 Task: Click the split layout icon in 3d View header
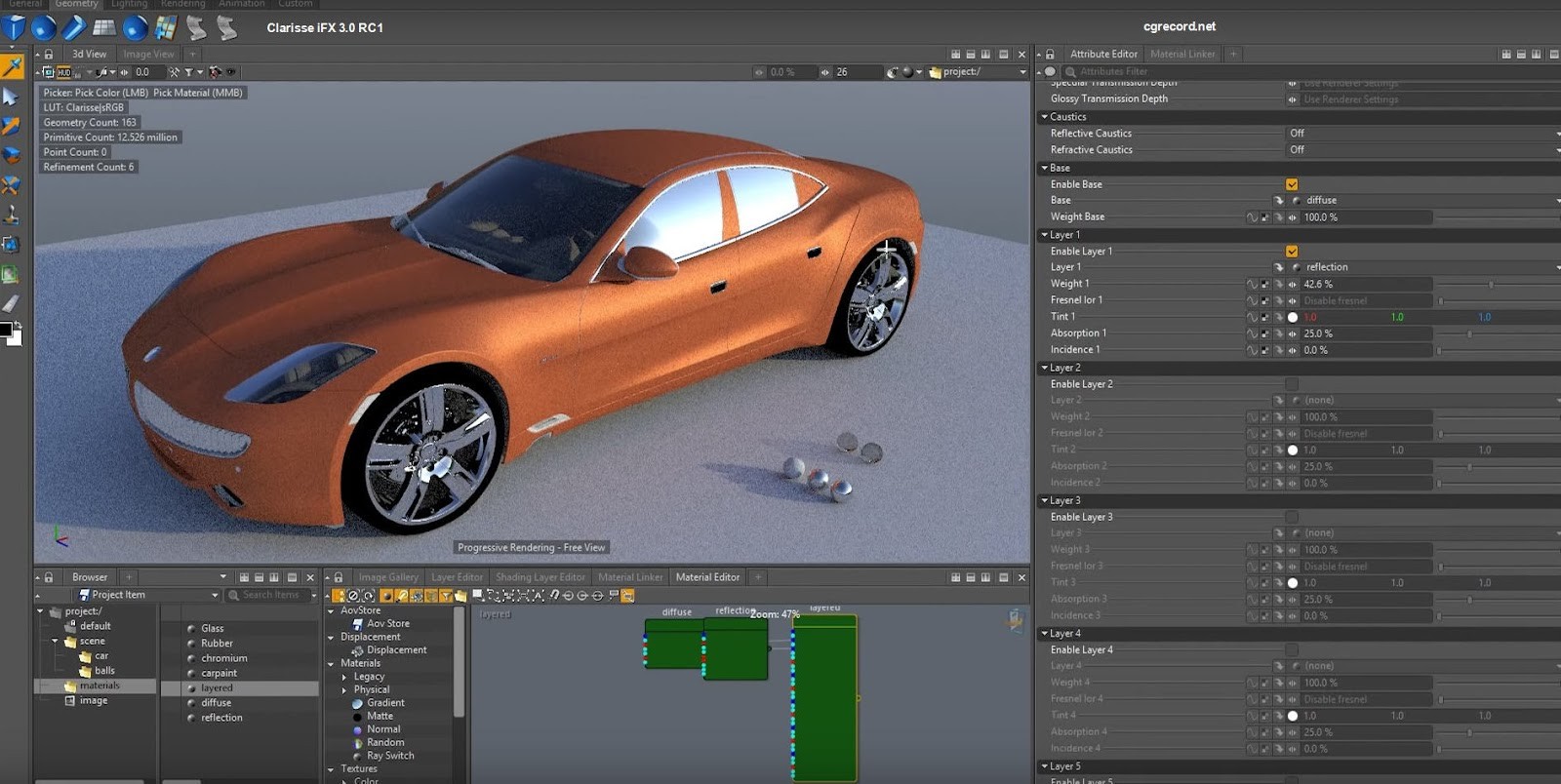971,55
